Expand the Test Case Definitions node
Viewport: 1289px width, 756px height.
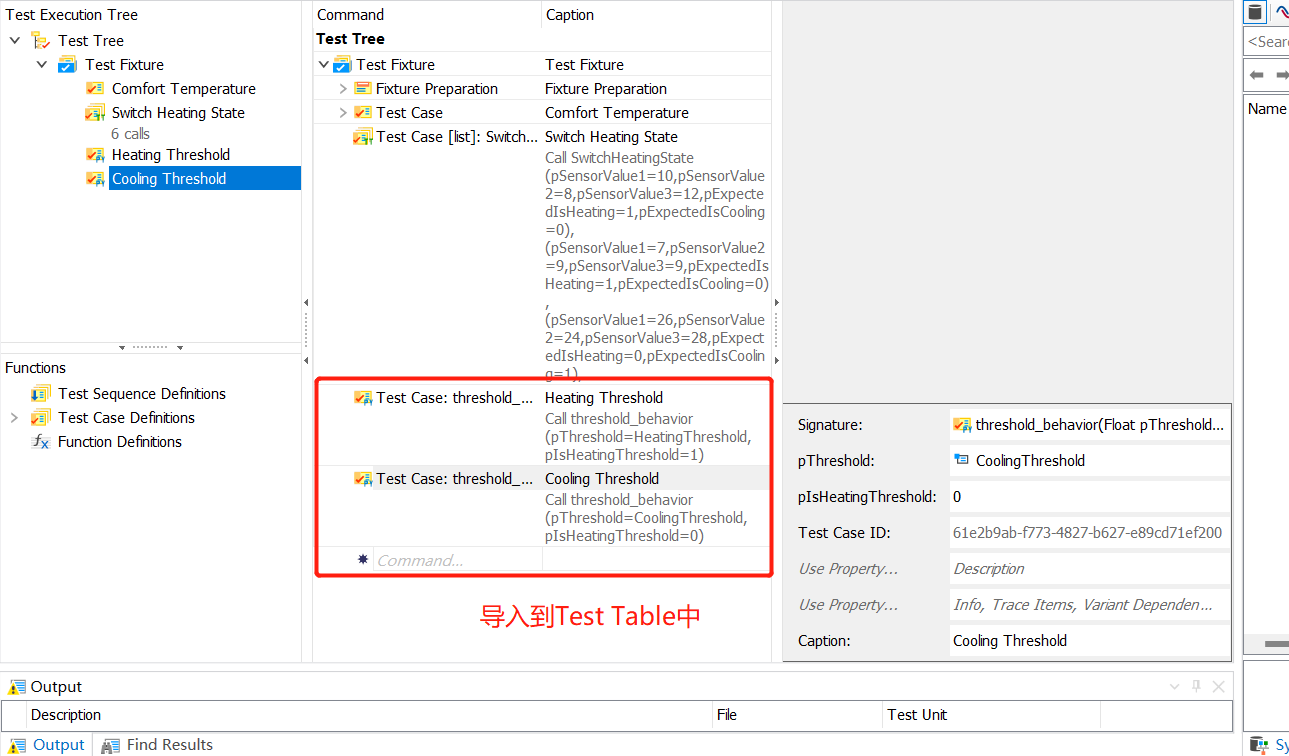pyautogui.click(x=14, y=417)
